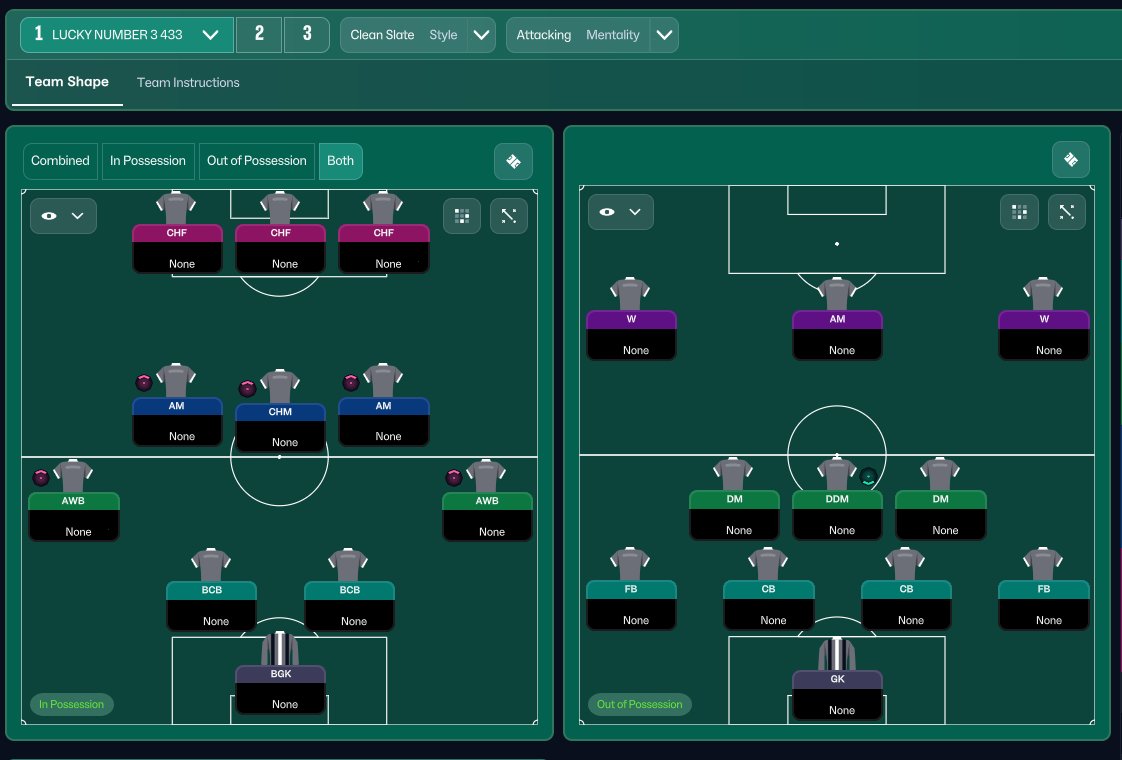Click the Clean Slate Style label
The width and height of the screenshot is (1122, 760).
404,34
